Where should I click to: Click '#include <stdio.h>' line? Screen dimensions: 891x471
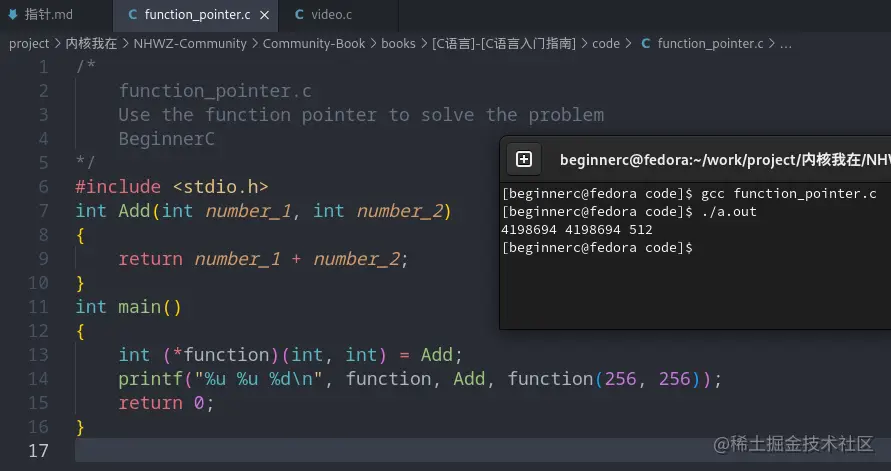172,187
